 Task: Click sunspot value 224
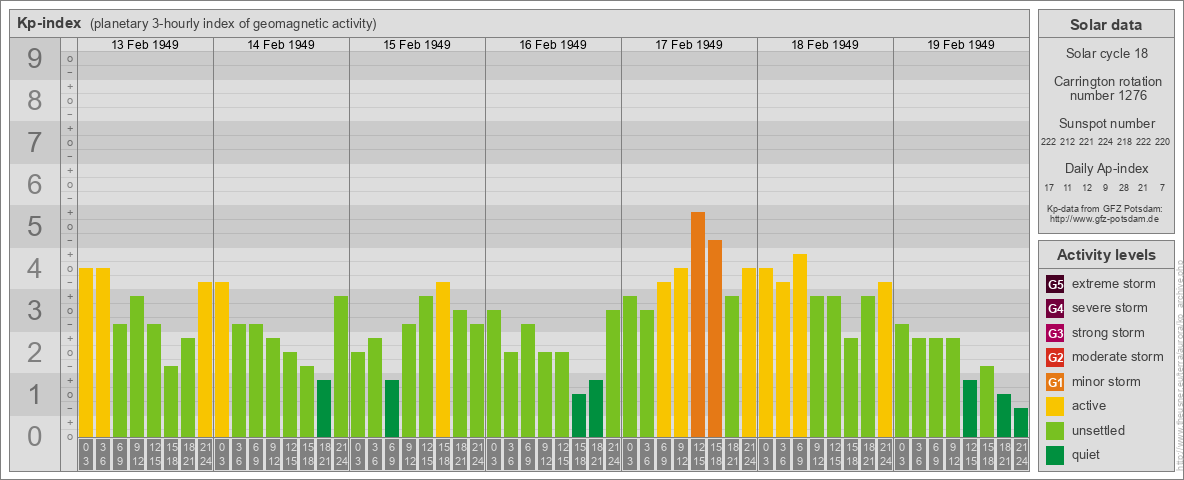click(x=1105, y=142)
